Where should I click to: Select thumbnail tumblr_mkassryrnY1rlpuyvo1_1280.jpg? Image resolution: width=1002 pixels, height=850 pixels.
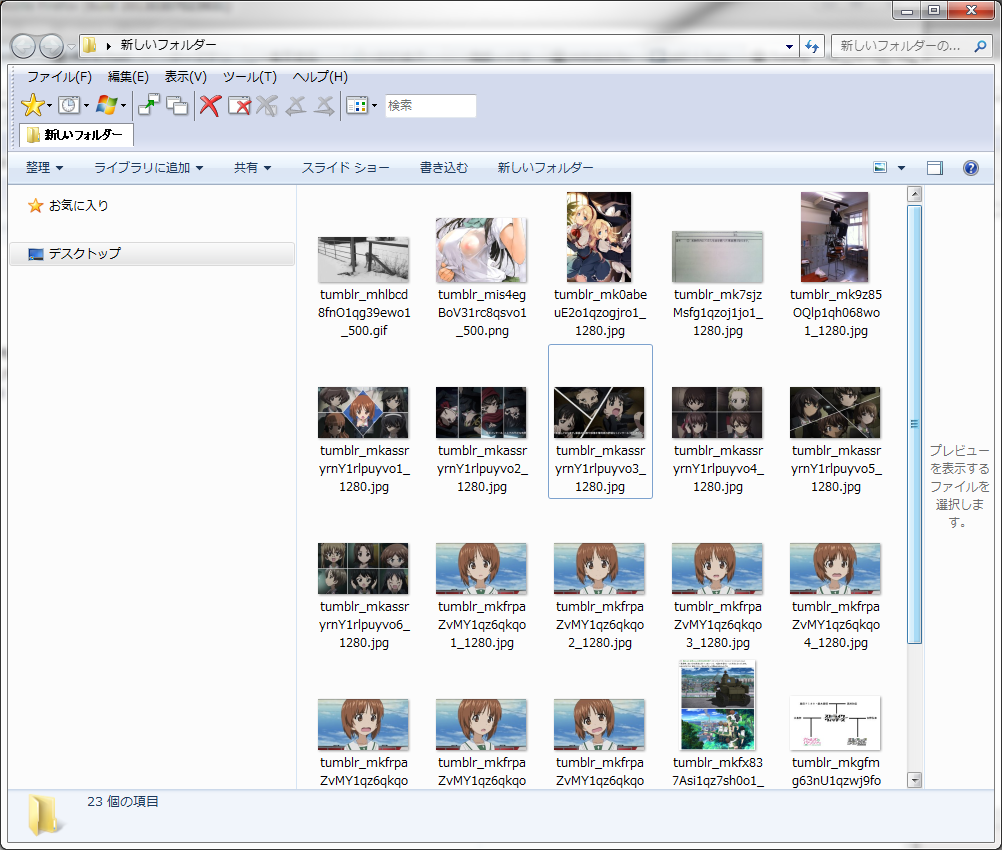[363, 412]
